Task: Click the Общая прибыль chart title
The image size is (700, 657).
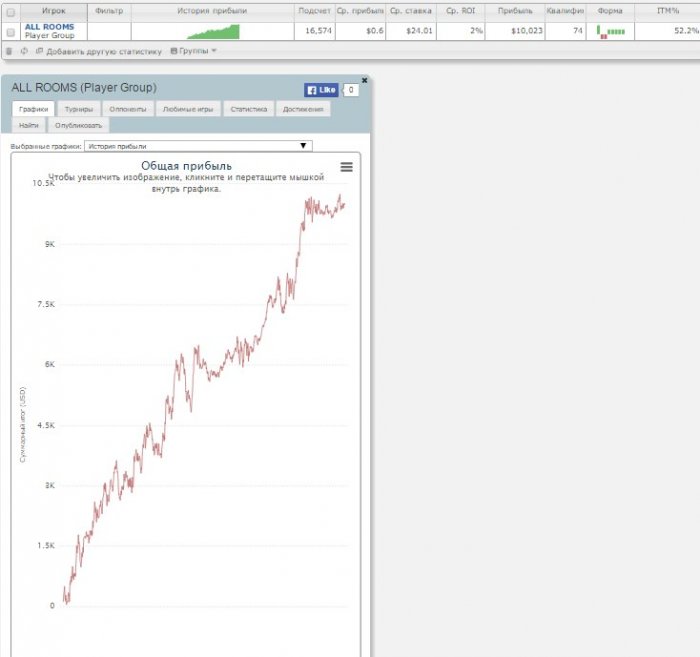Action: tap(186, 166)
